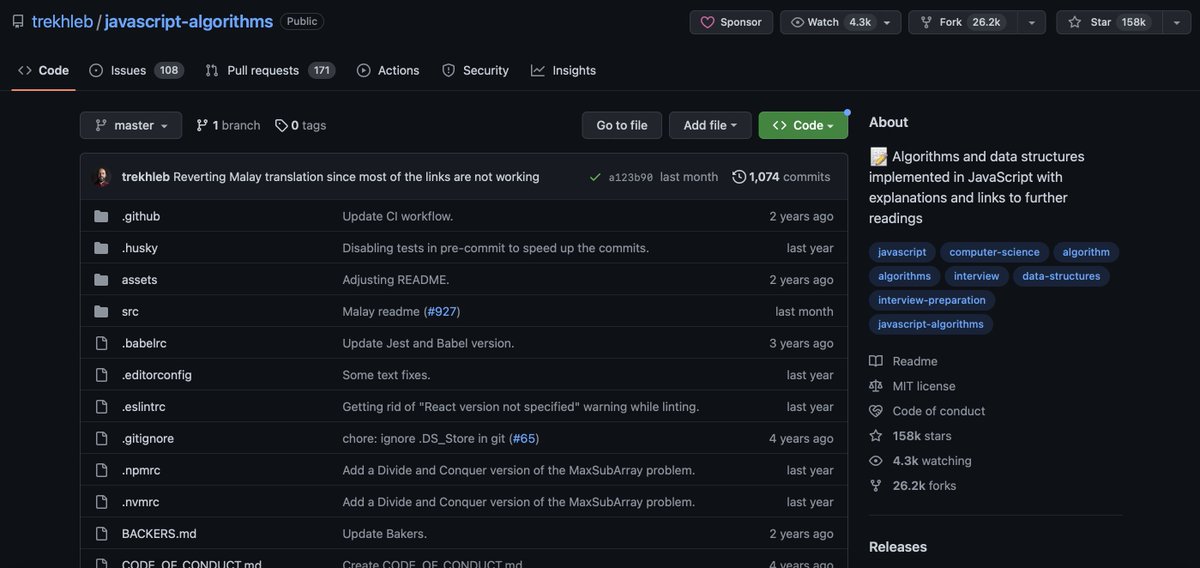Open the BACKERS.md file name

(x=159, y=534)
